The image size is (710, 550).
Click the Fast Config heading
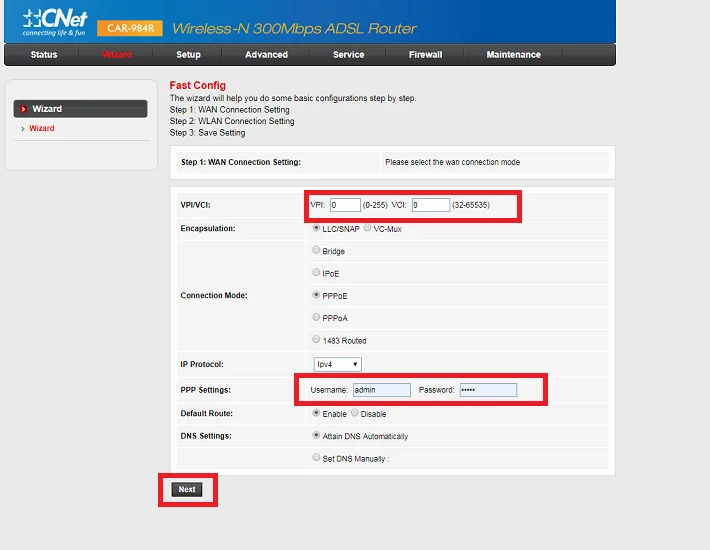197,85
